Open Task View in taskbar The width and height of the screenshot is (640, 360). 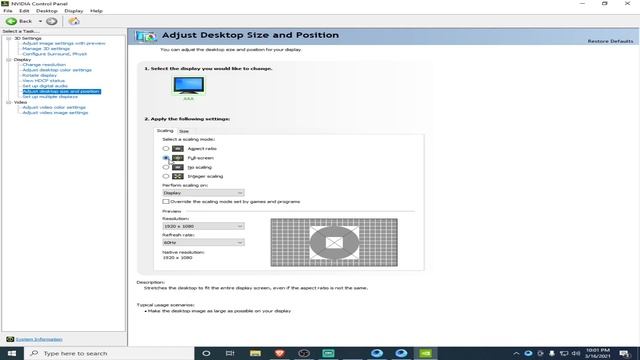(x=230, y=353)
